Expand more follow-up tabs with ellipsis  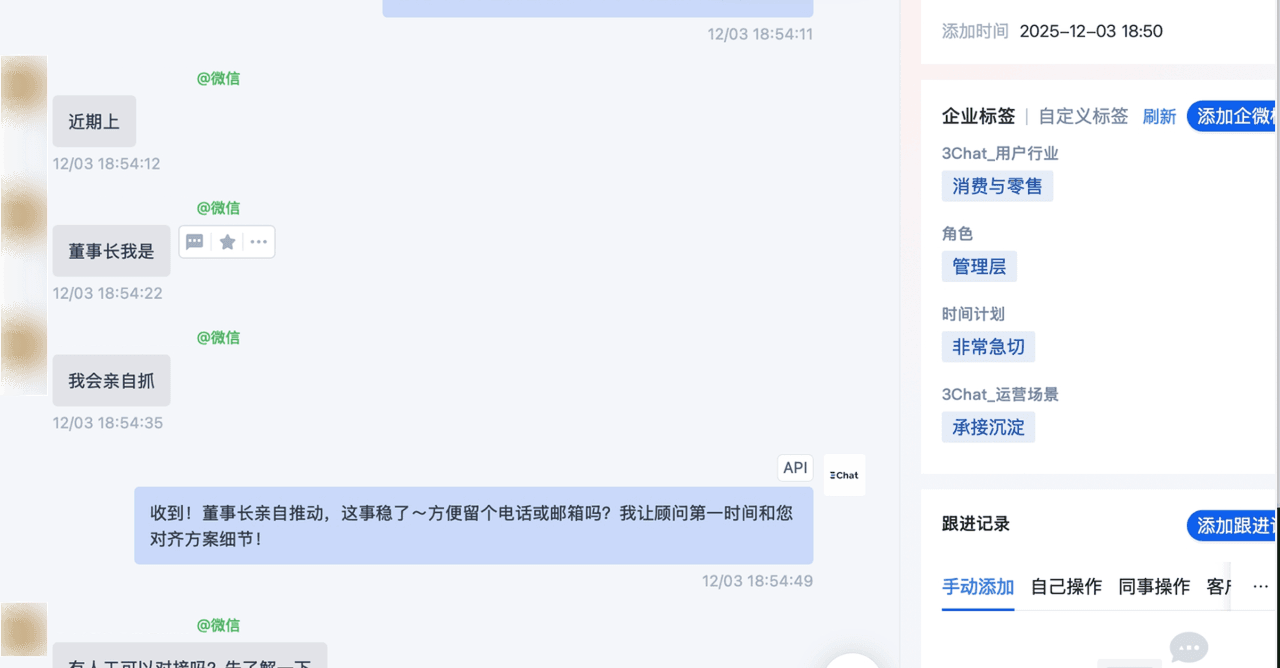1260,587
